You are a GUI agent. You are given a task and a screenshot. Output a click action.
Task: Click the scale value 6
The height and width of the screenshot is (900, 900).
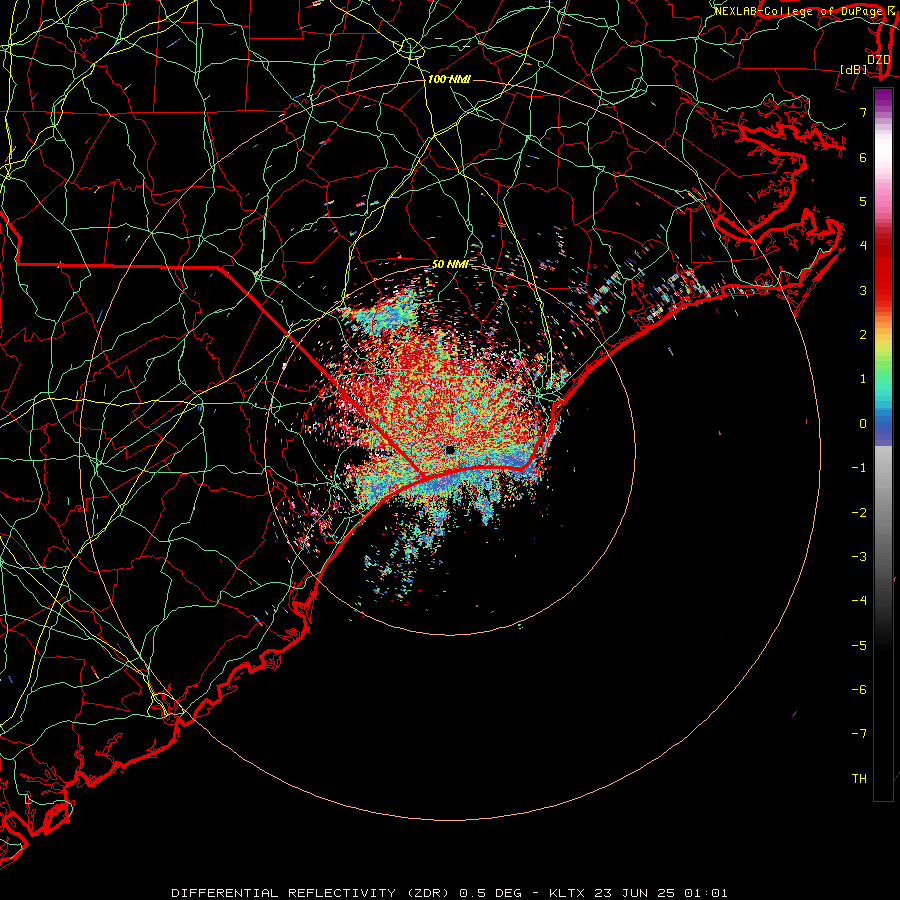point(863,157)
